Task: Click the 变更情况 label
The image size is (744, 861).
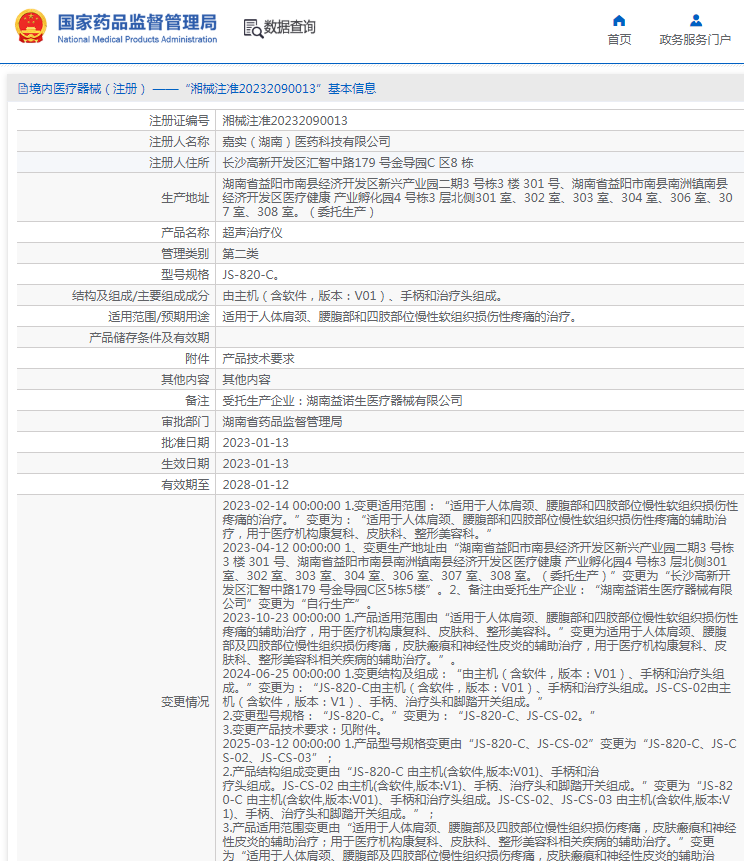Action: coord(185,702)
